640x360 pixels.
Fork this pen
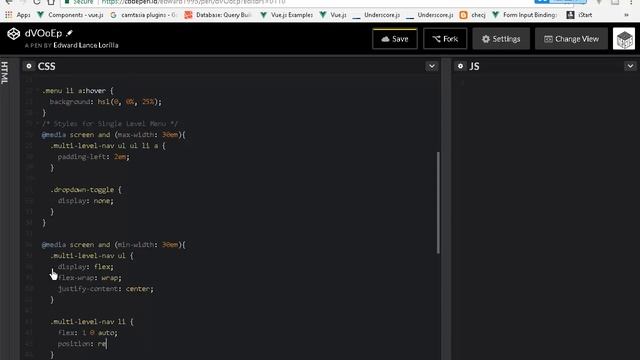coord(445,39)
